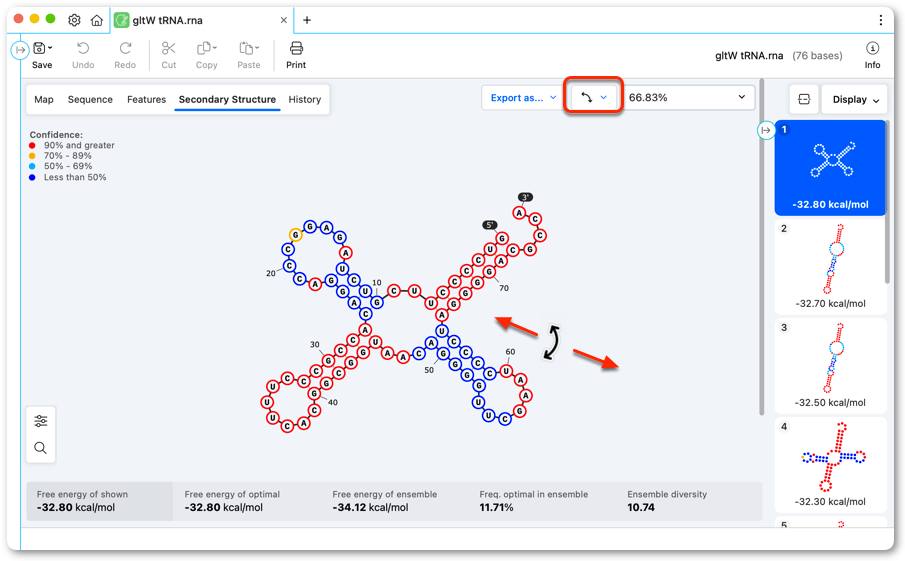Open the 66.83% zoom level dropdown
Image resolution: width=905 pixels, height=561 pixels.
click(689, 98)
